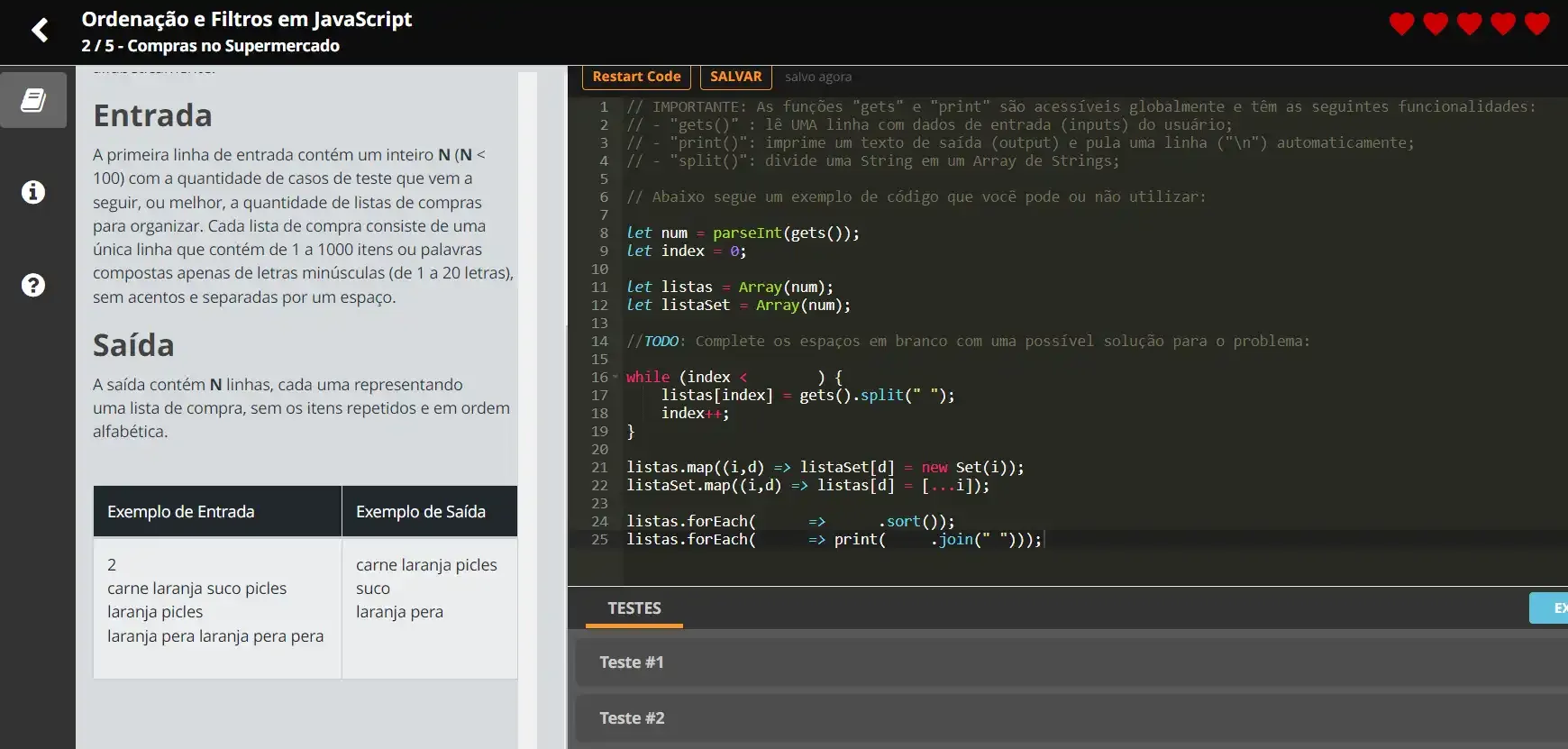Click line number 8 in gutter
1568x749 pixels.
604,233
